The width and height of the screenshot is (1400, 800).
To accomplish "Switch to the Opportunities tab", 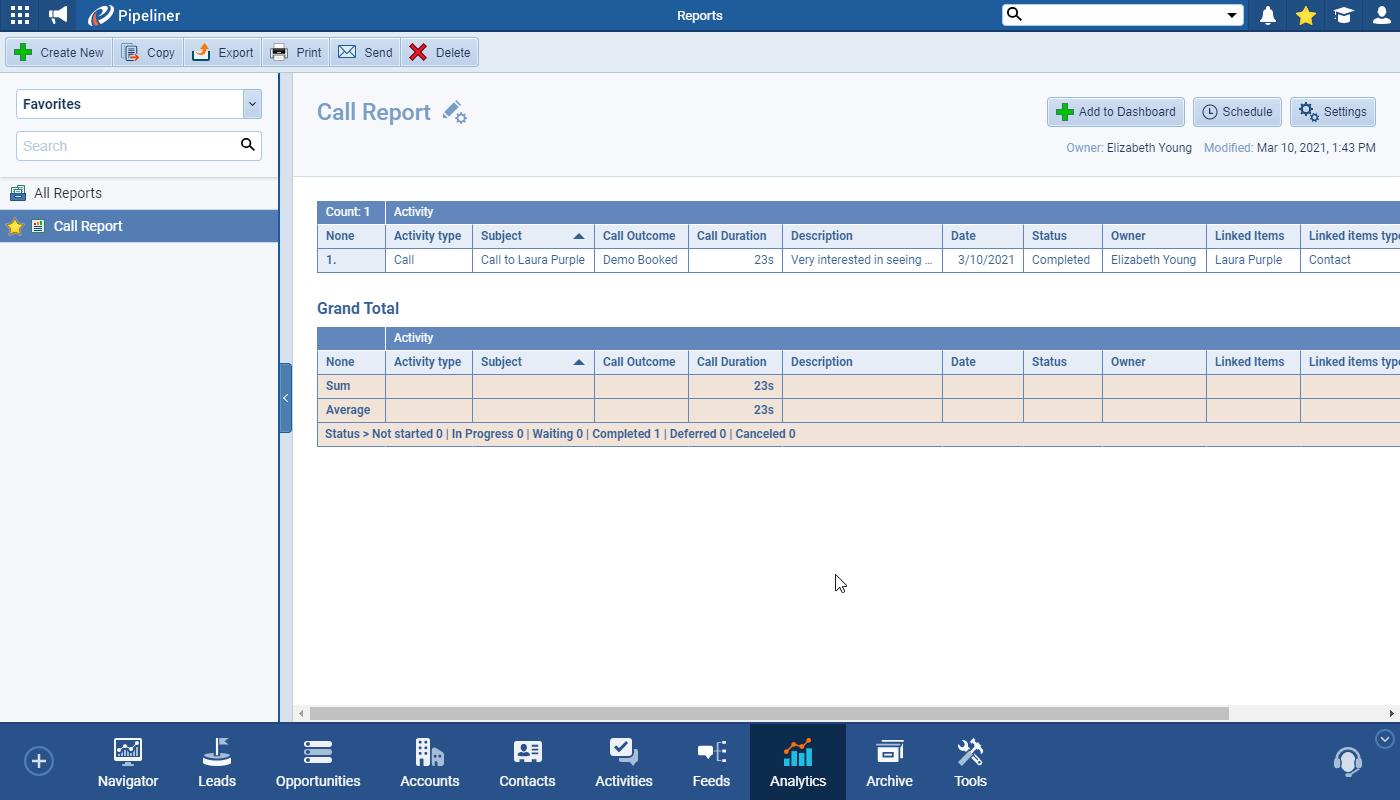I will click(x=318, y=763).
